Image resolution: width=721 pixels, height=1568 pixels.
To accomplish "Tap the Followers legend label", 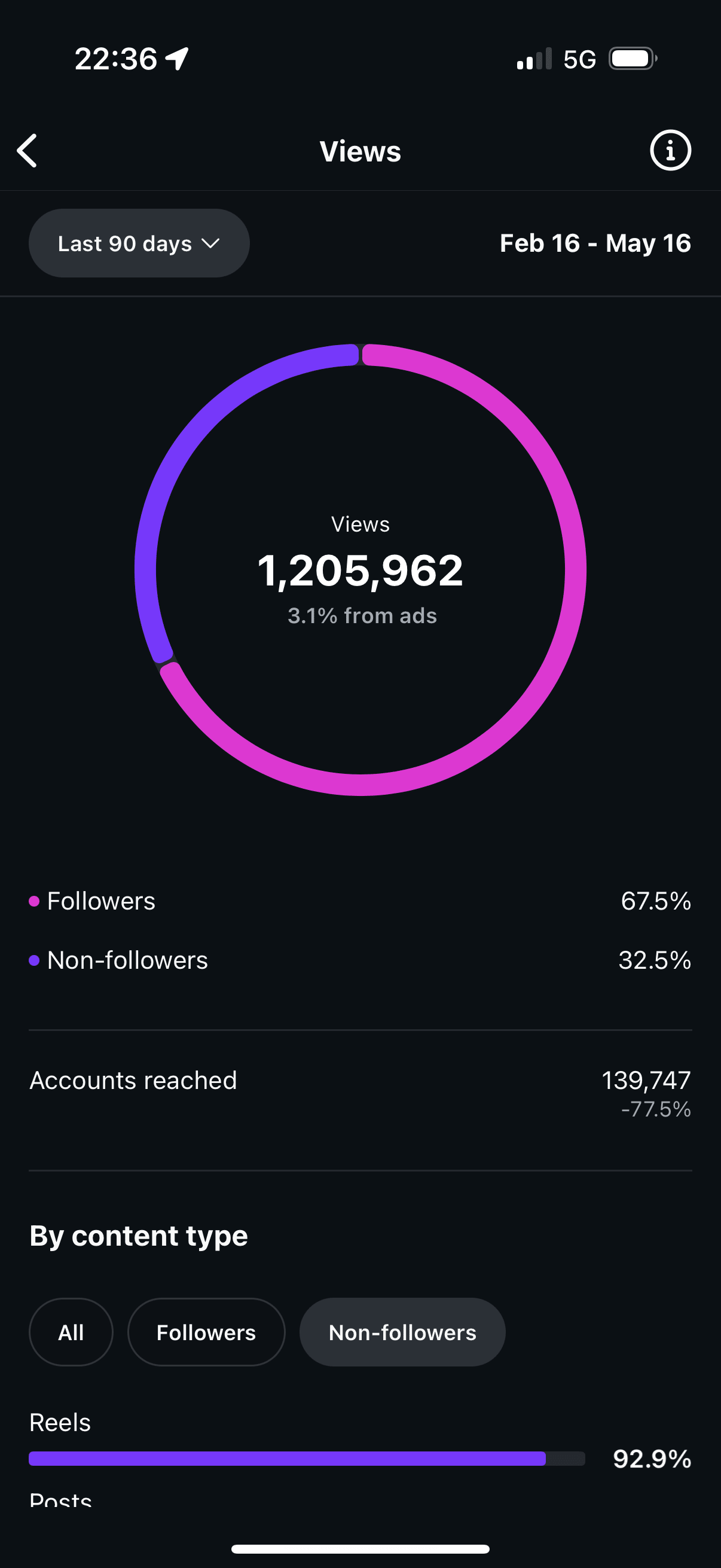I will click(101, 901).
